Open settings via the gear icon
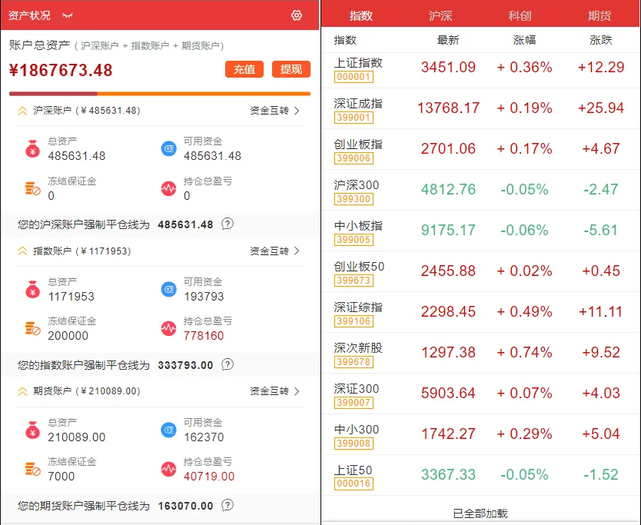The height and width of the screenshot is (525, 641). coord(296,15)
